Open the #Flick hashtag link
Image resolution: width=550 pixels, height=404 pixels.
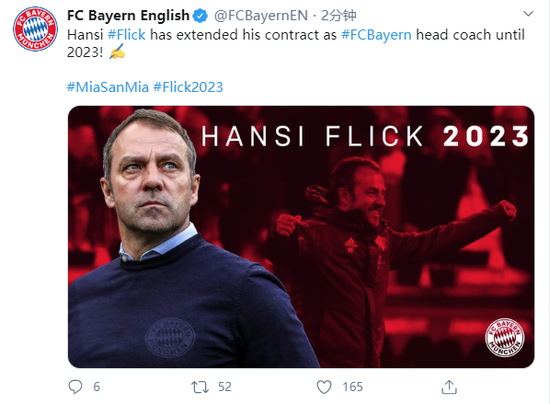point(126,35)
